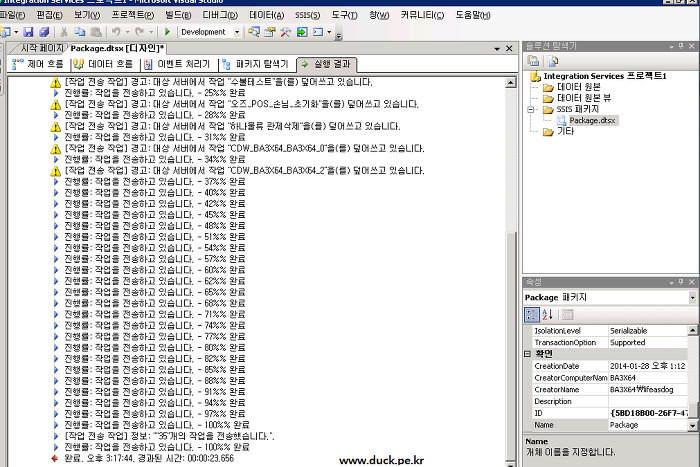Viewport: 700px width, 467px height.
Task: Select the 실행 결과 tab
Action: [x=326, y=64]
